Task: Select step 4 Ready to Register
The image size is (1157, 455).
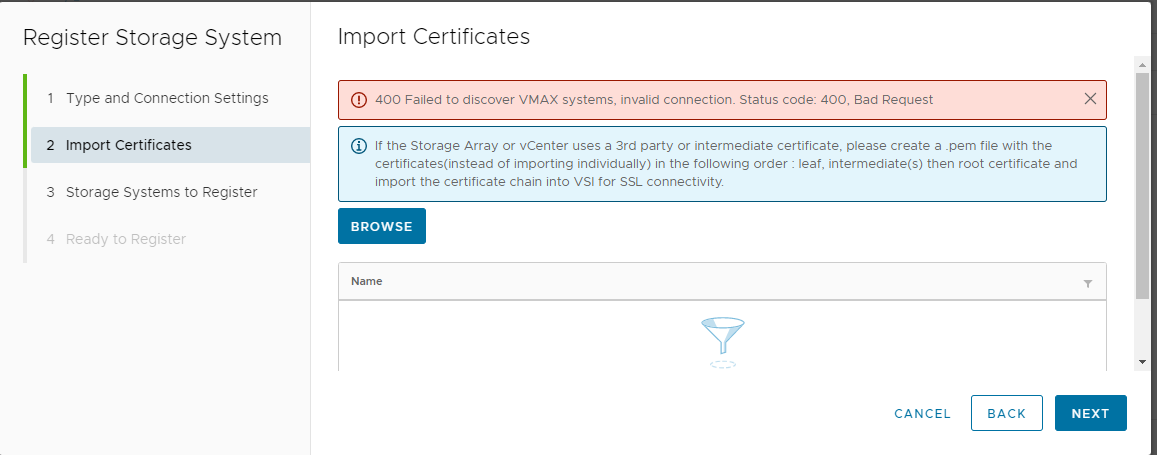Action: (x=125, y=239)
